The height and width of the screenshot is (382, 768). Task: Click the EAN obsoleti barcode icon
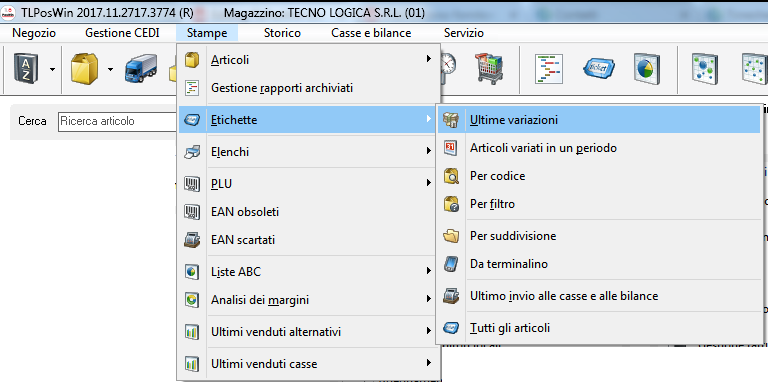pyautogui.click(x=192, y=212)
